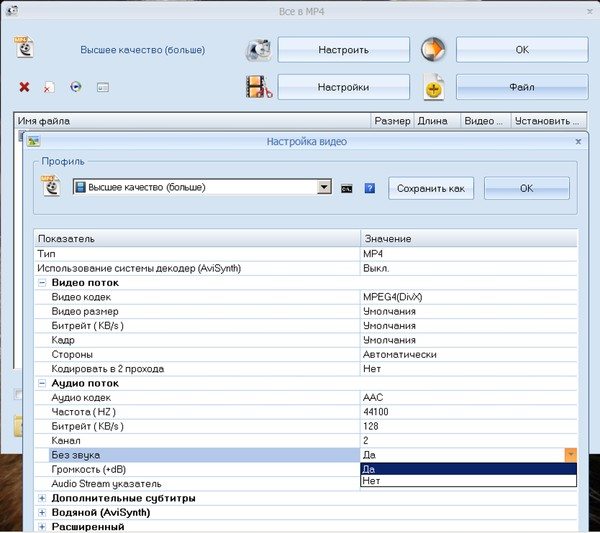Collapse the Аудио поток section

click(42, 383)
